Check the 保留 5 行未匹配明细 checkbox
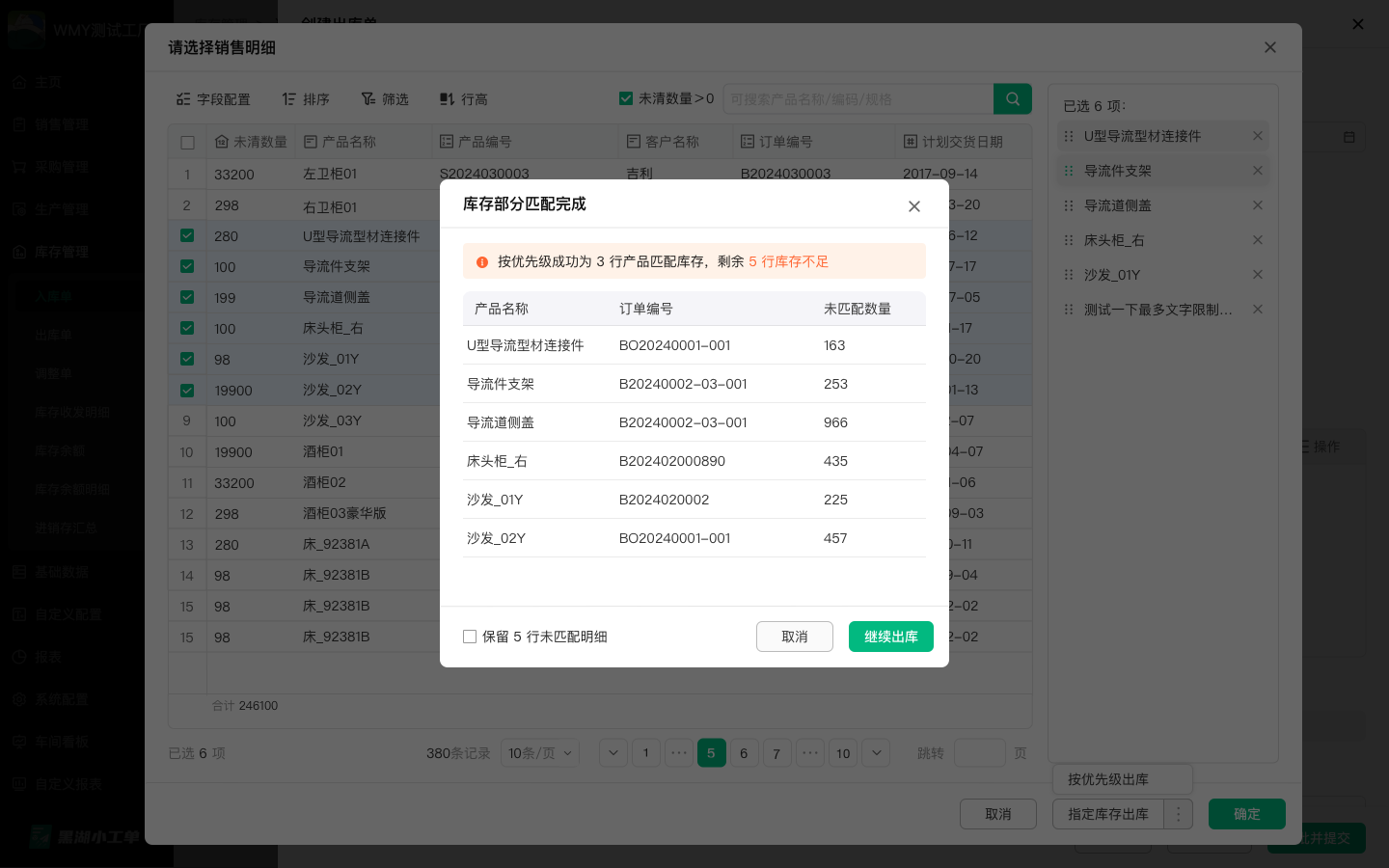The image size is (1389, 868). [x=470, y=637]
